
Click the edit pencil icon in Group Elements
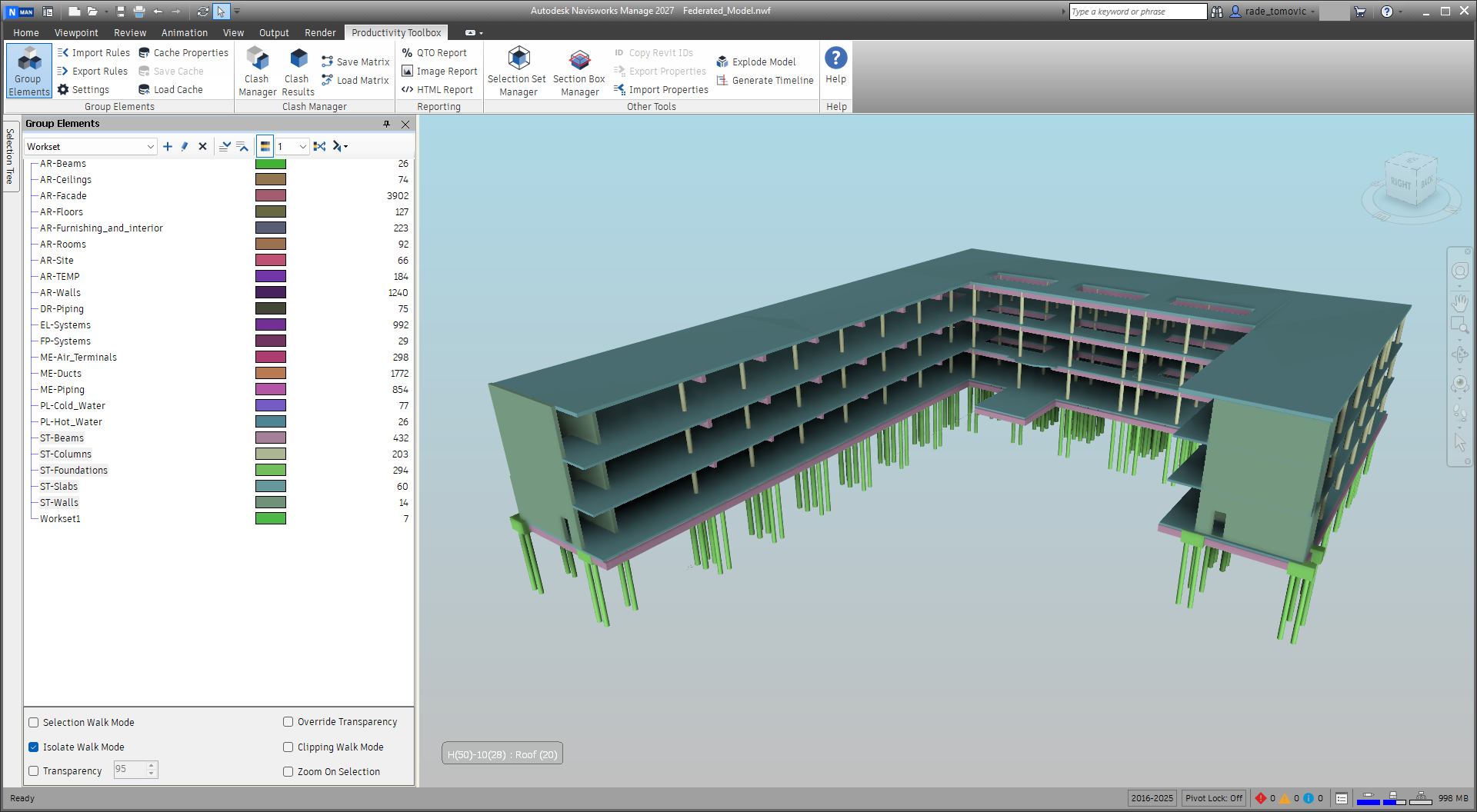click(x=185, y=146)
